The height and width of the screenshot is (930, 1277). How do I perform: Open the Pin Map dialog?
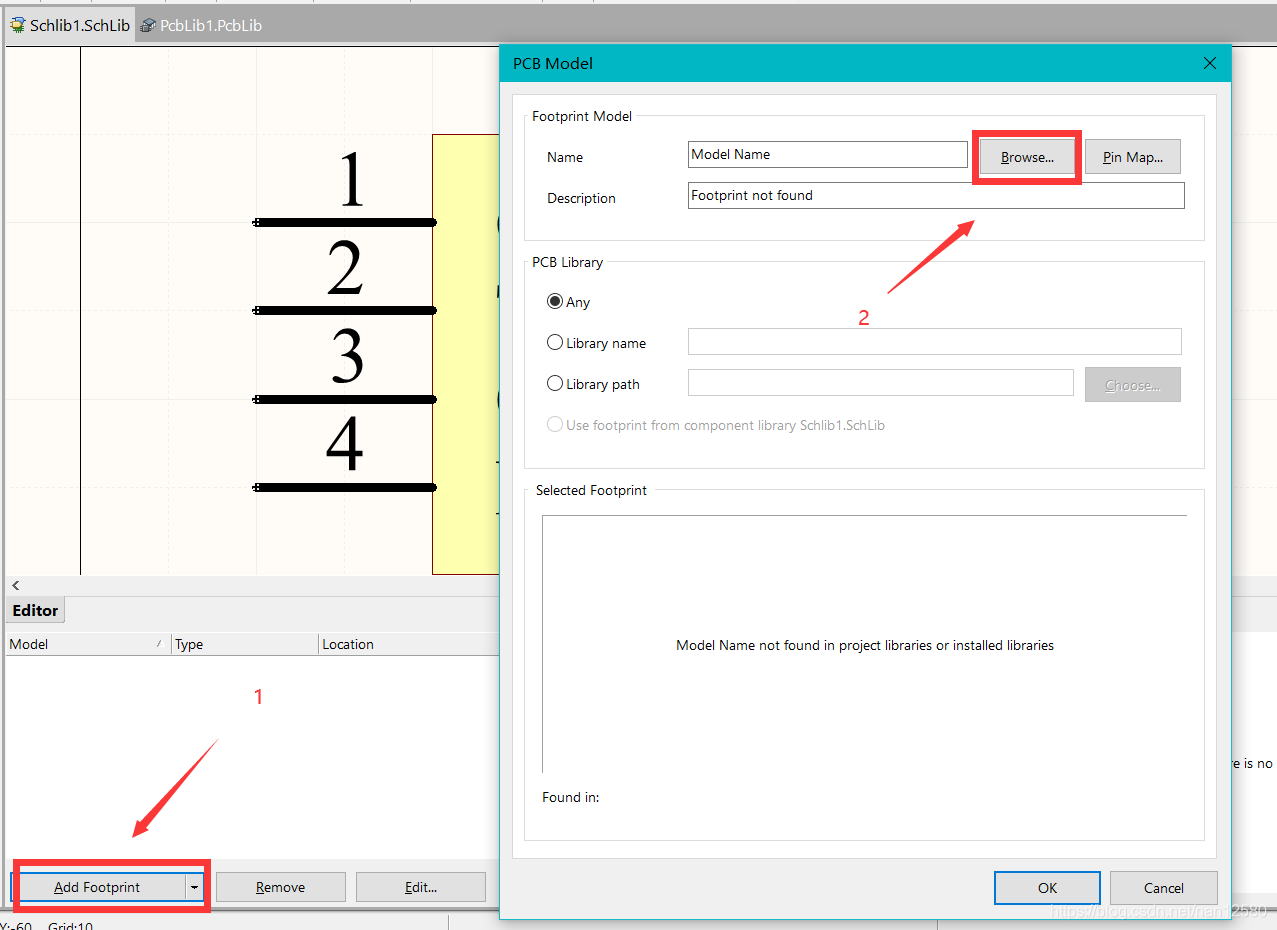pos(1133,157)
